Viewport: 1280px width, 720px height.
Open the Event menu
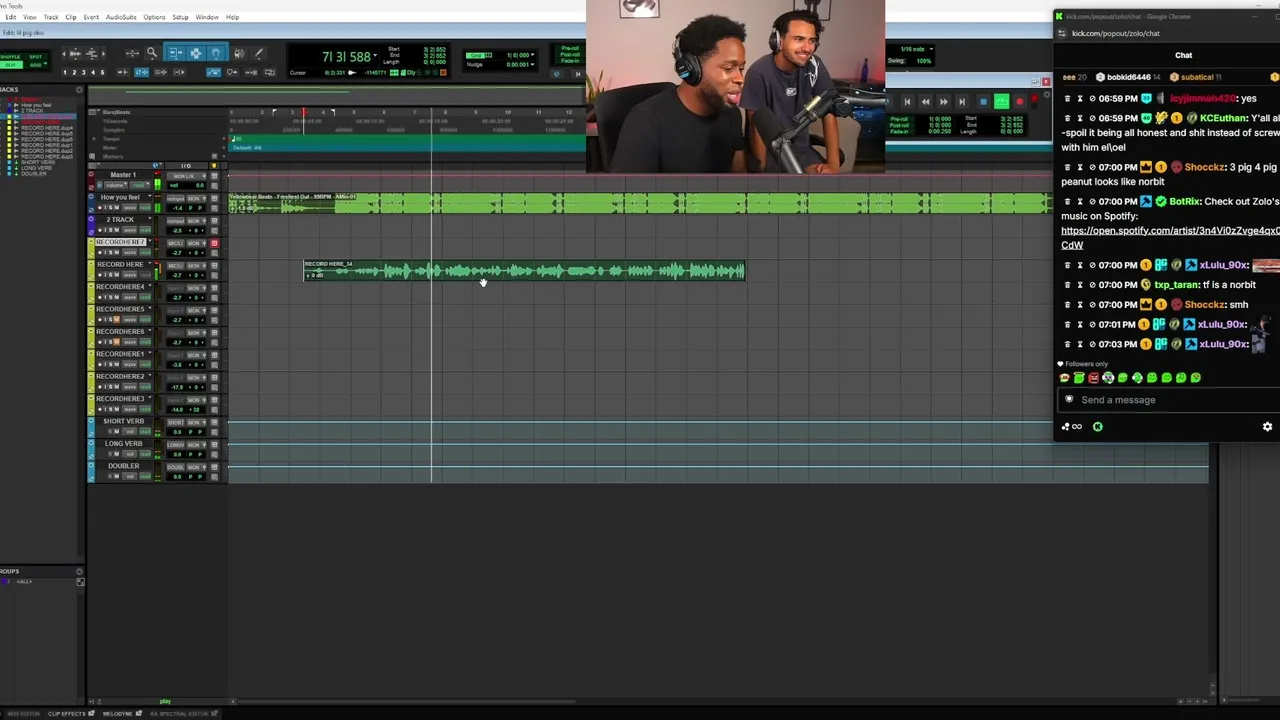[x=91, y=17]
